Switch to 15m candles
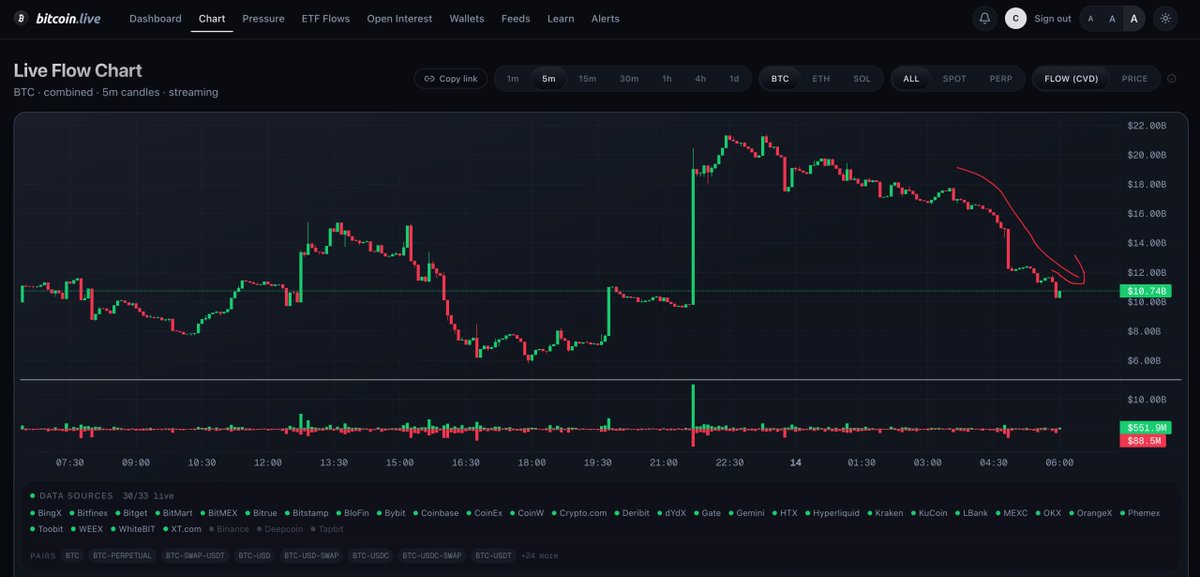This screenshot has height=577, width=1200. click(x=588, y=78)
